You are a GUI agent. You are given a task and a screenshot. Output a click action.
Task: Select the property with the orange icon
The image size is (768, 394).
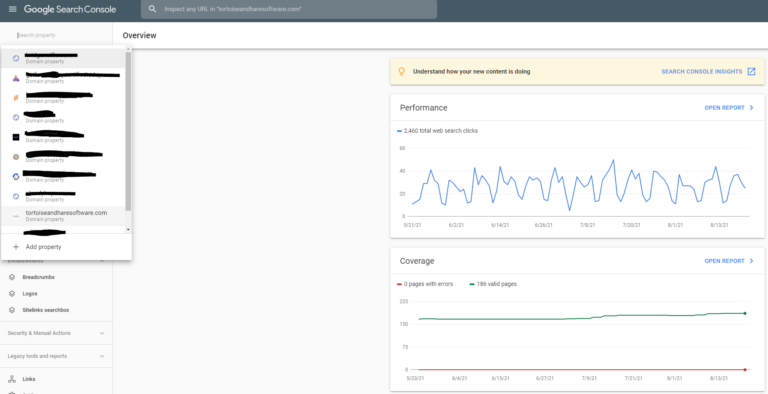63,98
